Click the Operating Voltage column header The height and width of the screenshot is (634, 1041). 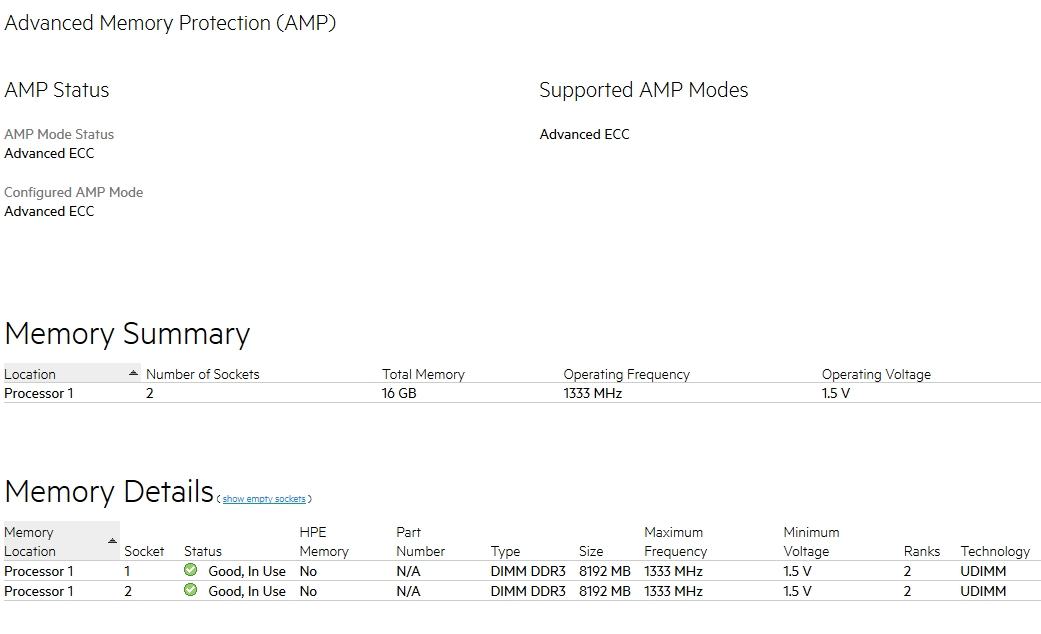click(876, 374)
